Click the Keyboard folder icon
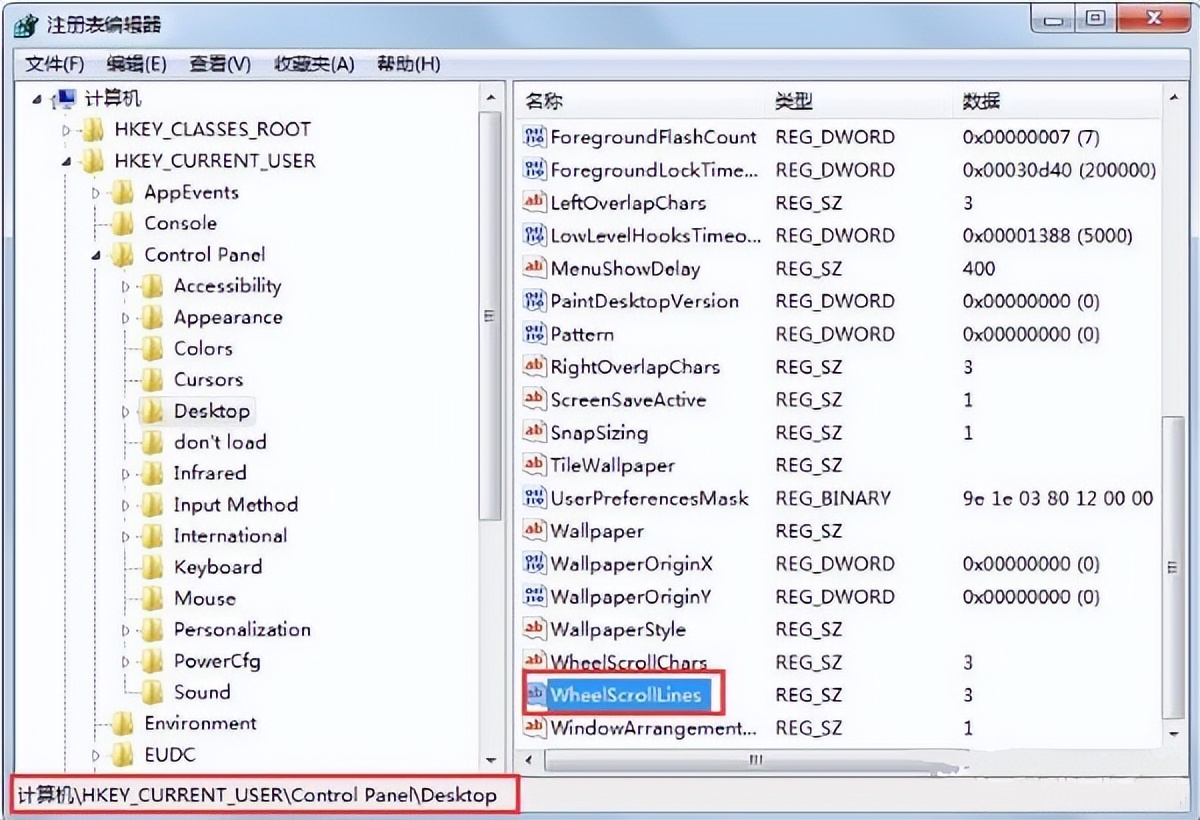The height and width of the screenshot is (820, 1200). (152, 567)
